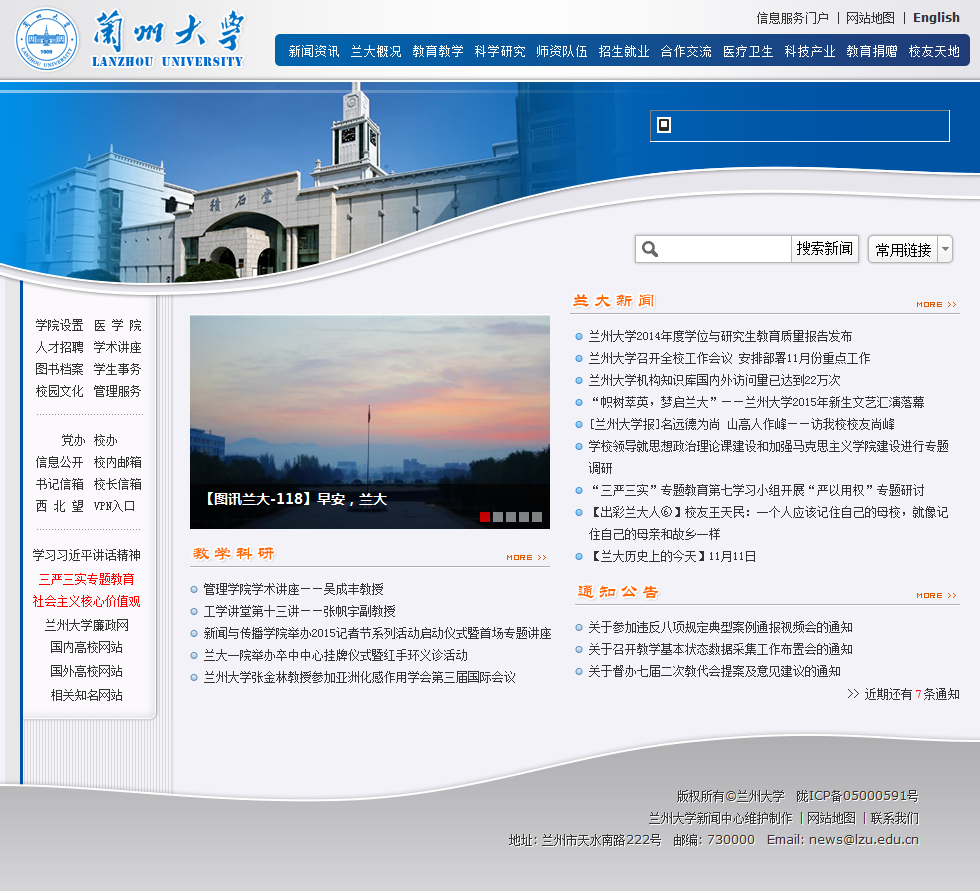
Task: Open the 常用链接 dropdown arrow
Action: click(x=945, y=249)
